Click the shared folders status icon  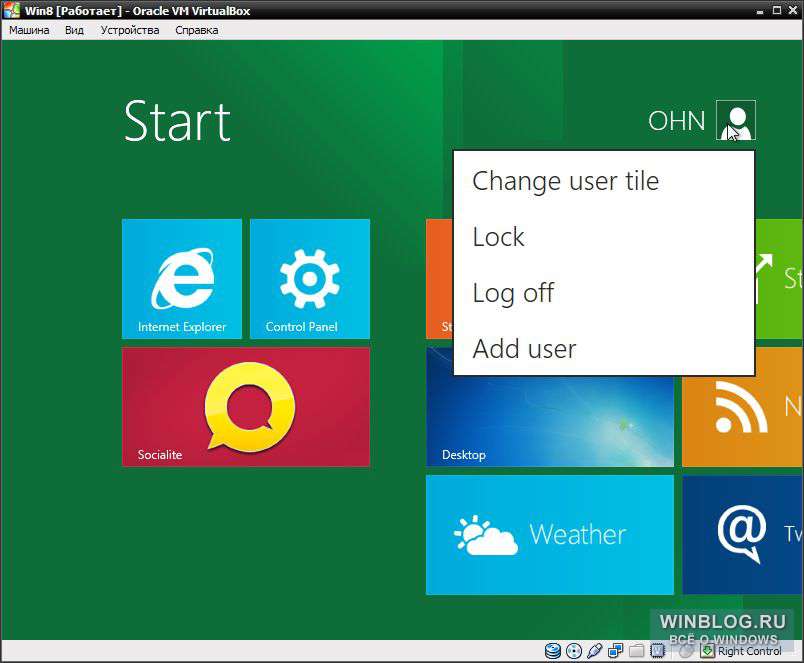click(x=636, y=651)
